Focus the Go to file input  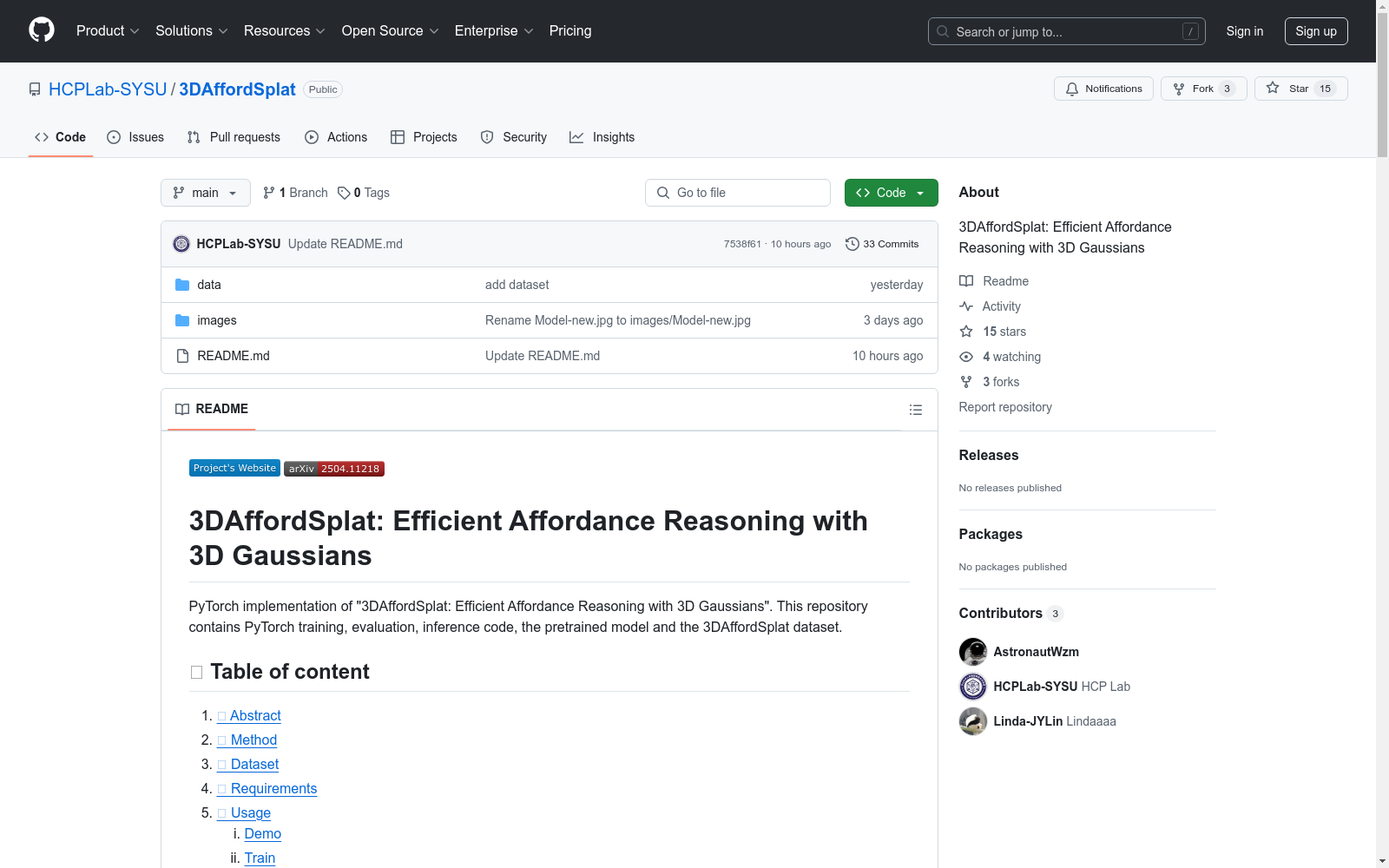738,193
